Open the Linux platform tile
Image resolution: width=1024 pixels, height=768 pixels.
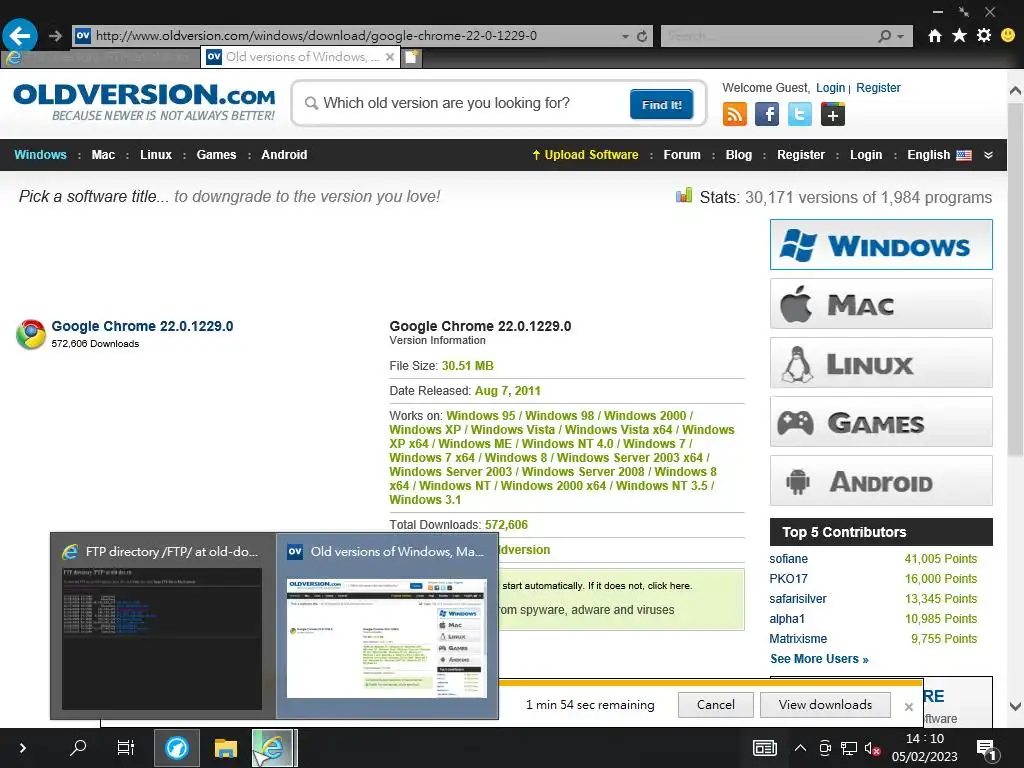pyautogui.click(x=881, y=362)
